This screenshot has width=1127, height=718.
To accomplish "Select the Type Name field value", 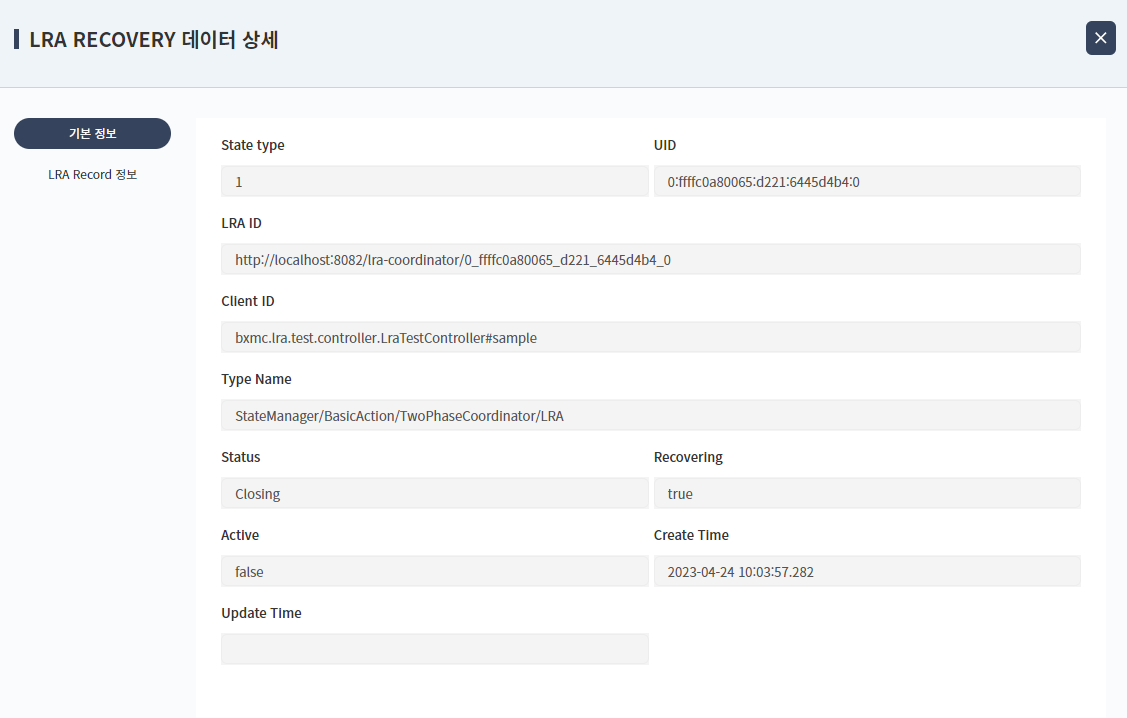I will pos(650,414).
